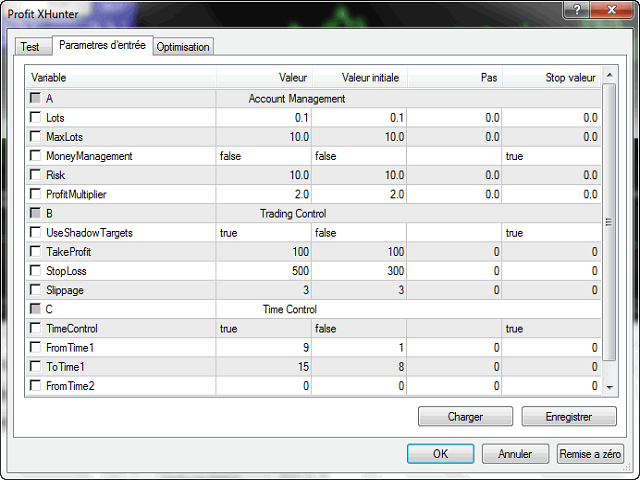The width and height of the screenshot is (640, 480).
Task: Select the Risk Stop valeur cell
Action: (551, 175)
